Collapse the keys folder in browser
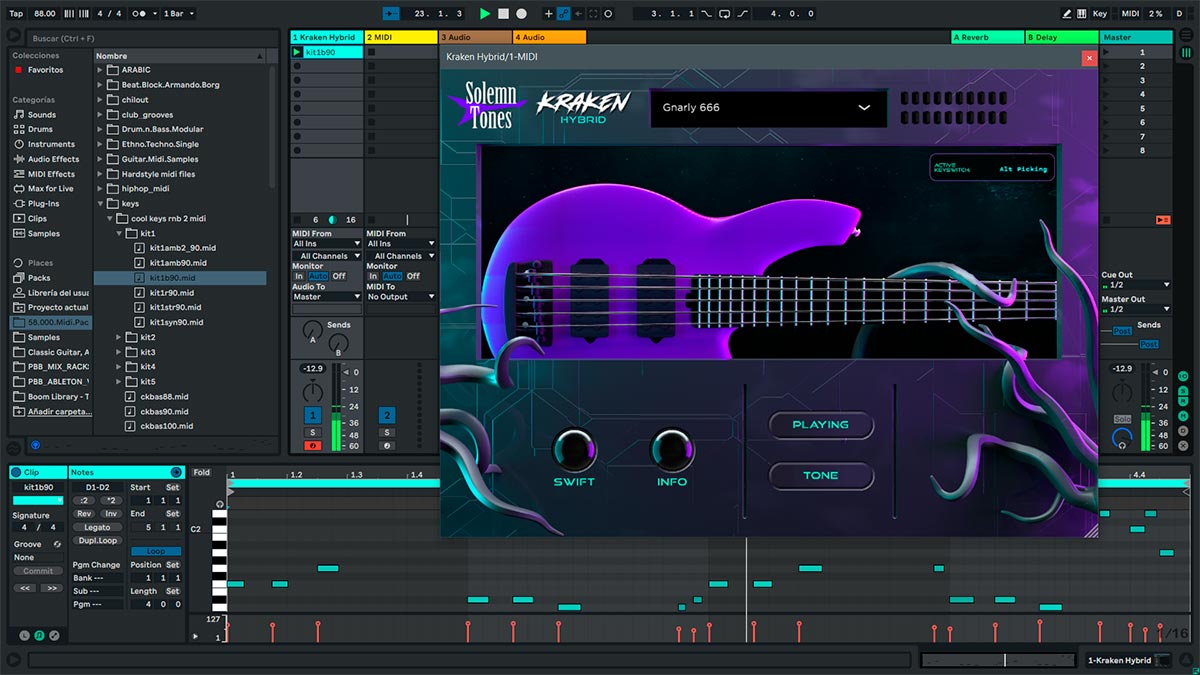The image size is (1200, 675). pos(100,203)
